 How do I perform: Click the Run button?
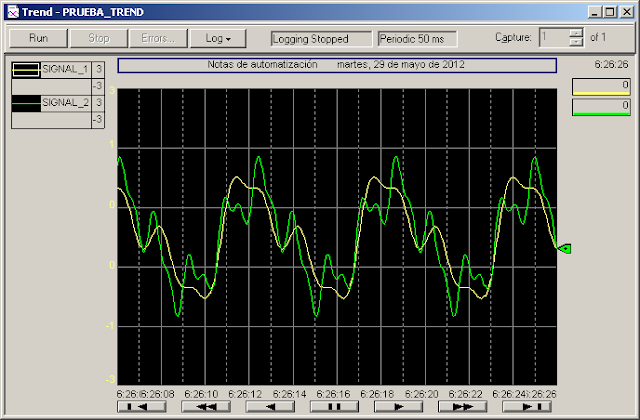tap(38, 38)
